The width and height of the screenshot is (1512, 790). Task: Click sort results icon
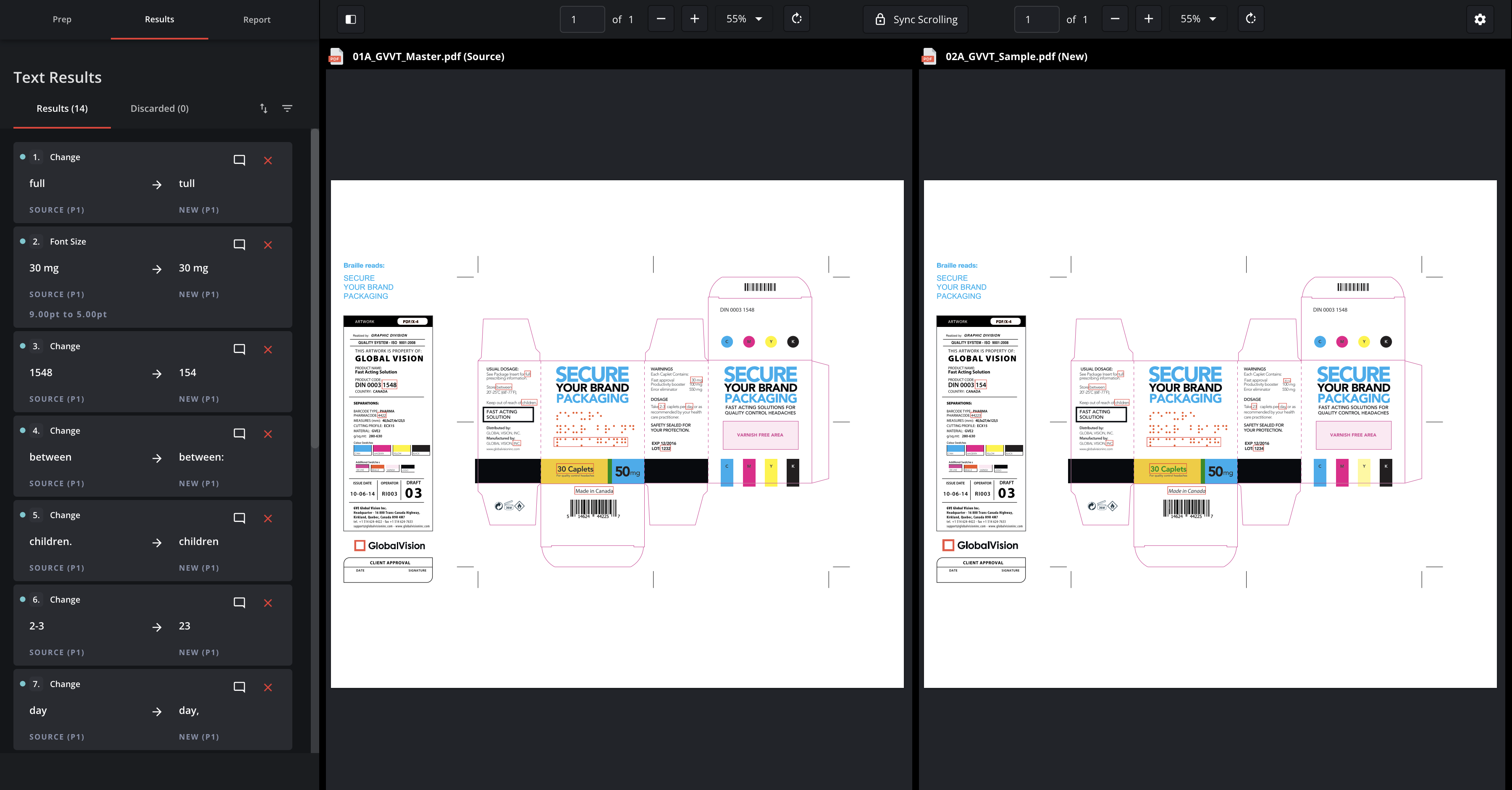point(263,108)
